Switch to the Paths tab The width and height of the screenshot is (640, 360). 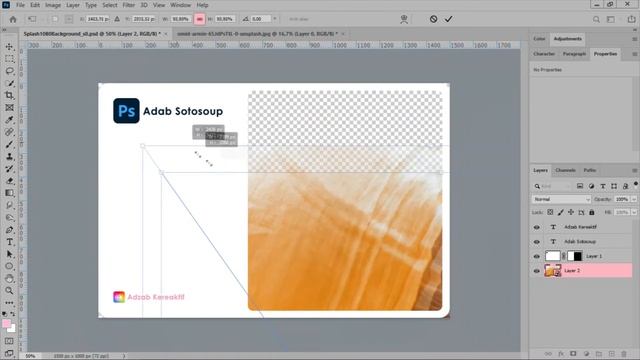(589, 170)
